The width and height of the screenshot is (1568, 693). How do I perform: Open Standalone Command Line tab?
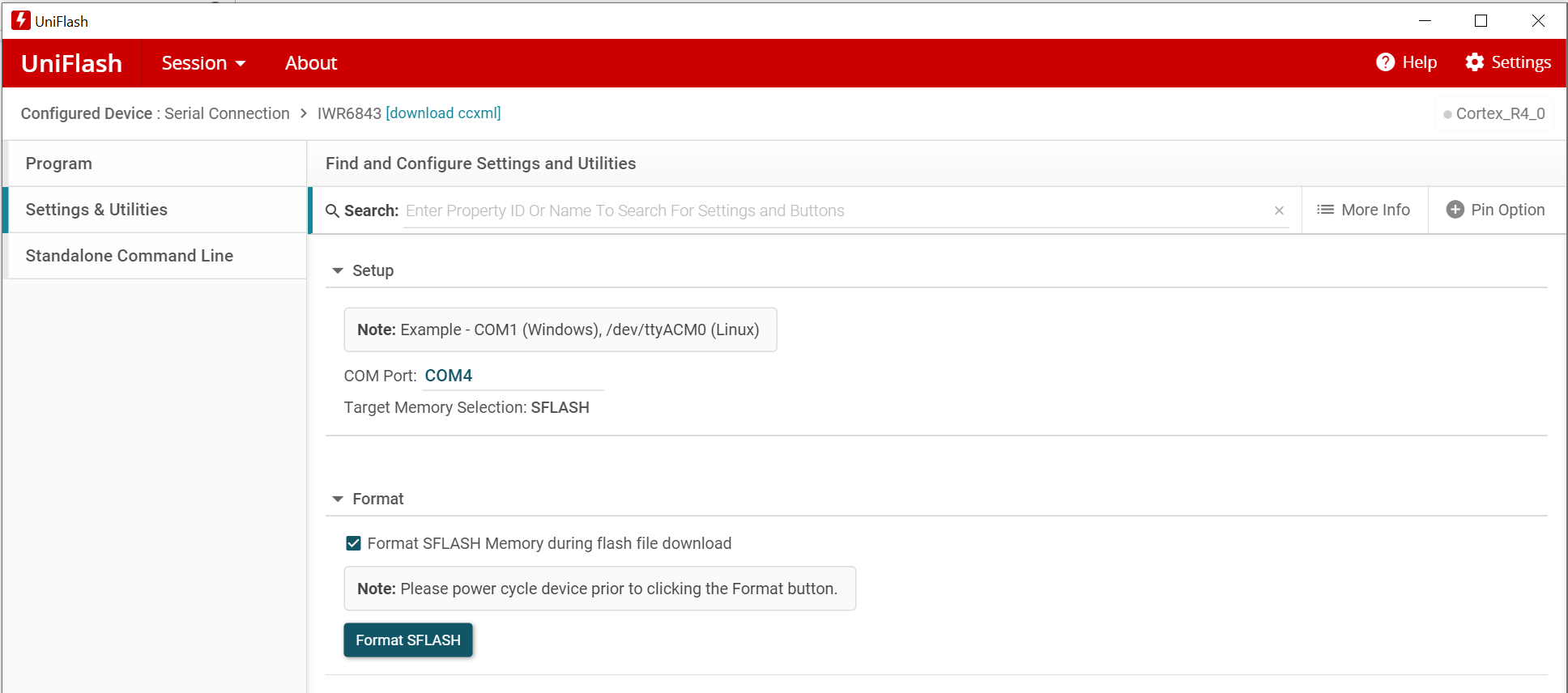pyautogui.click(x=156, y=256)
